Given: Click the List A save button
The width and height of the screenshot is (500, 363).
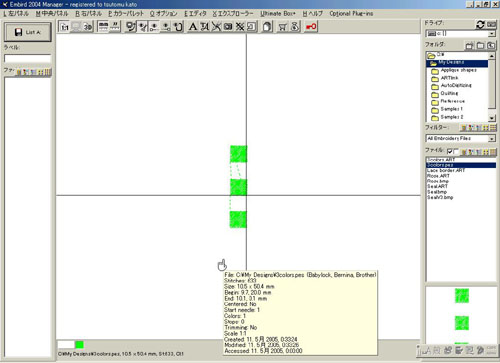Looking at the screenshot, I should pyautogui.click(x=28, y=32).
